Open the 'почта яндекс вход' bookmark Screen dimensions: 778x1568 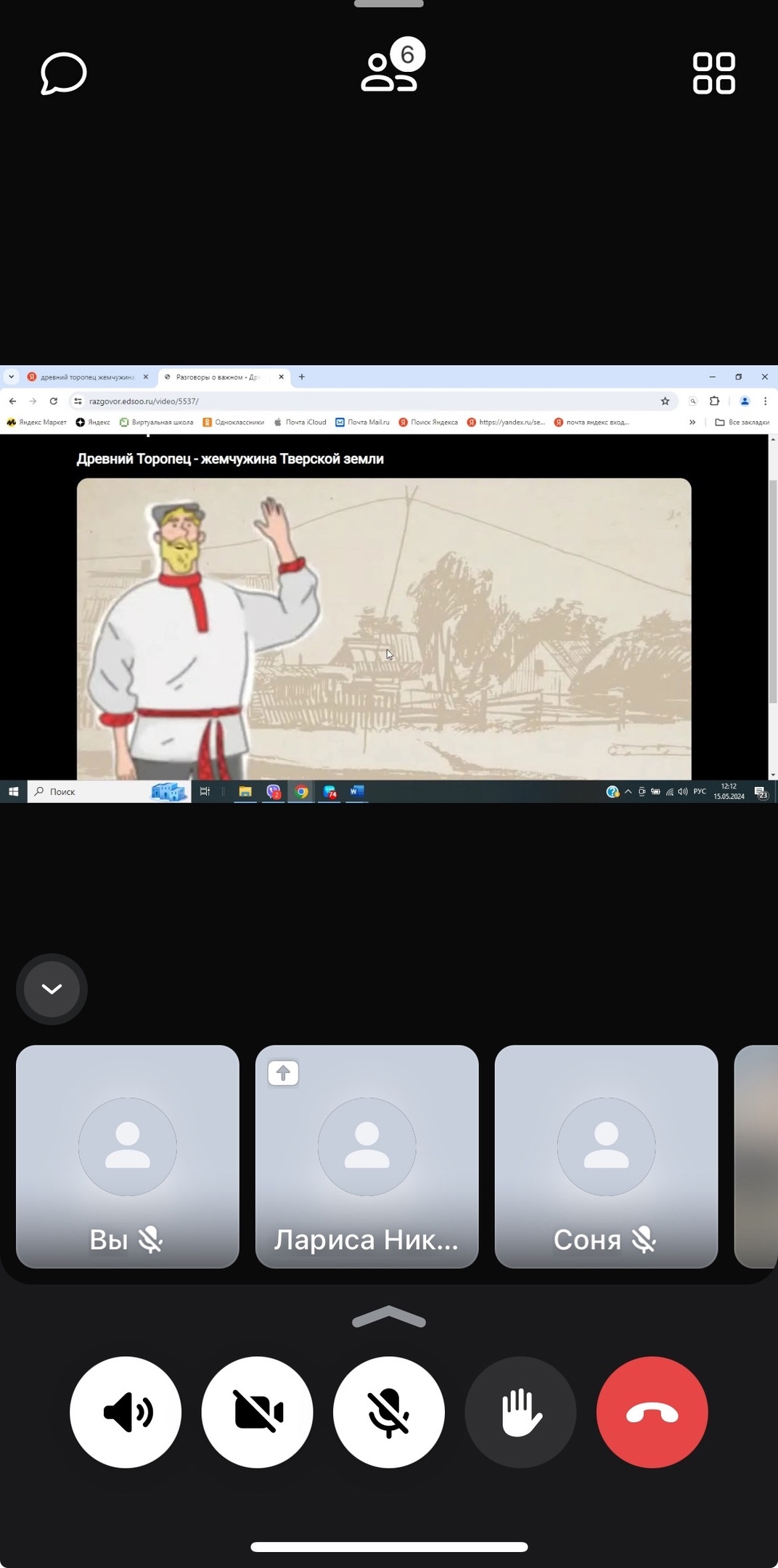coord(591,422)
